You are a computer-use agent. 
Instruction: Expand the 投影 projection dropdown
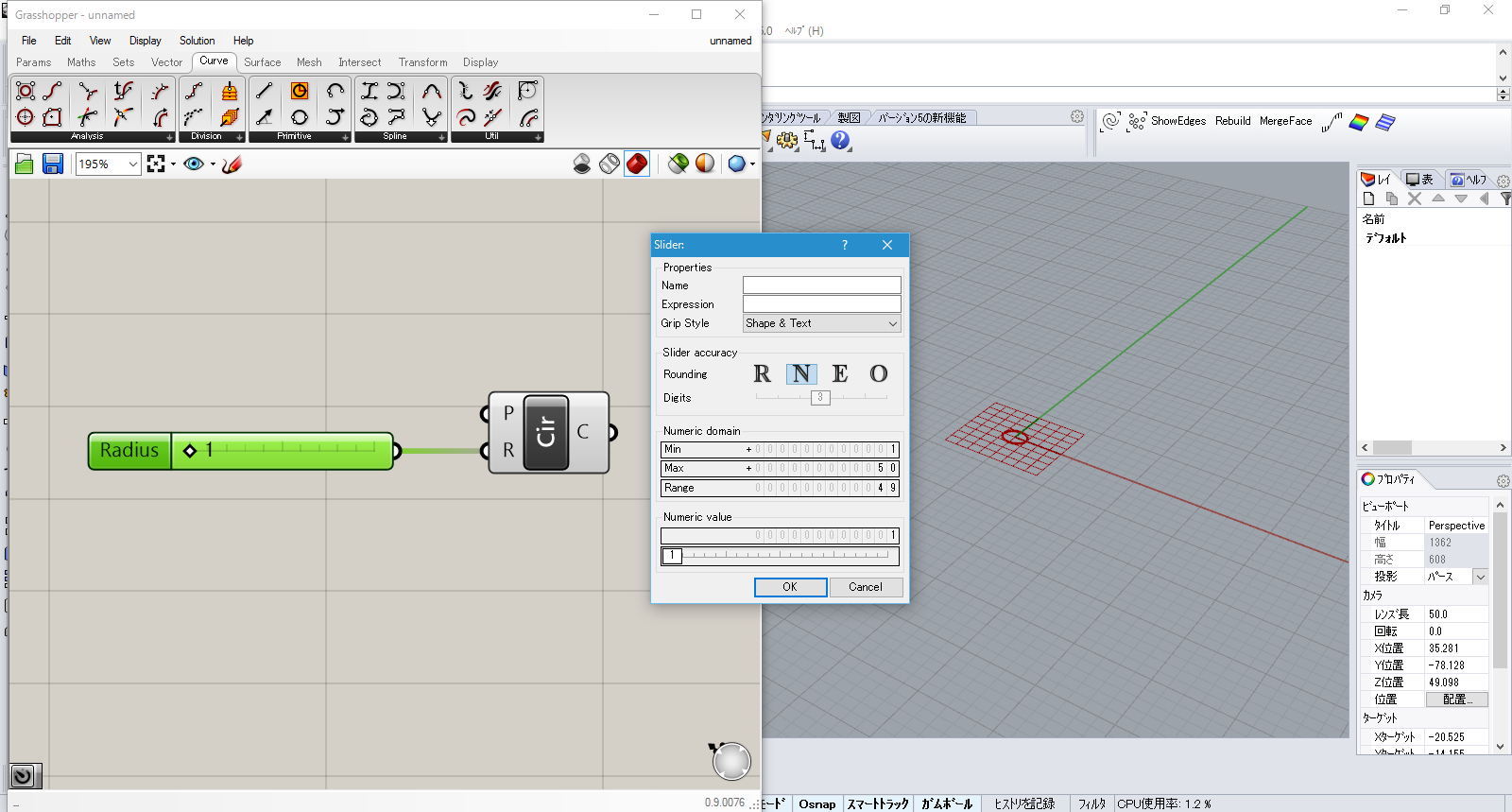click(x=1481, y=577)
